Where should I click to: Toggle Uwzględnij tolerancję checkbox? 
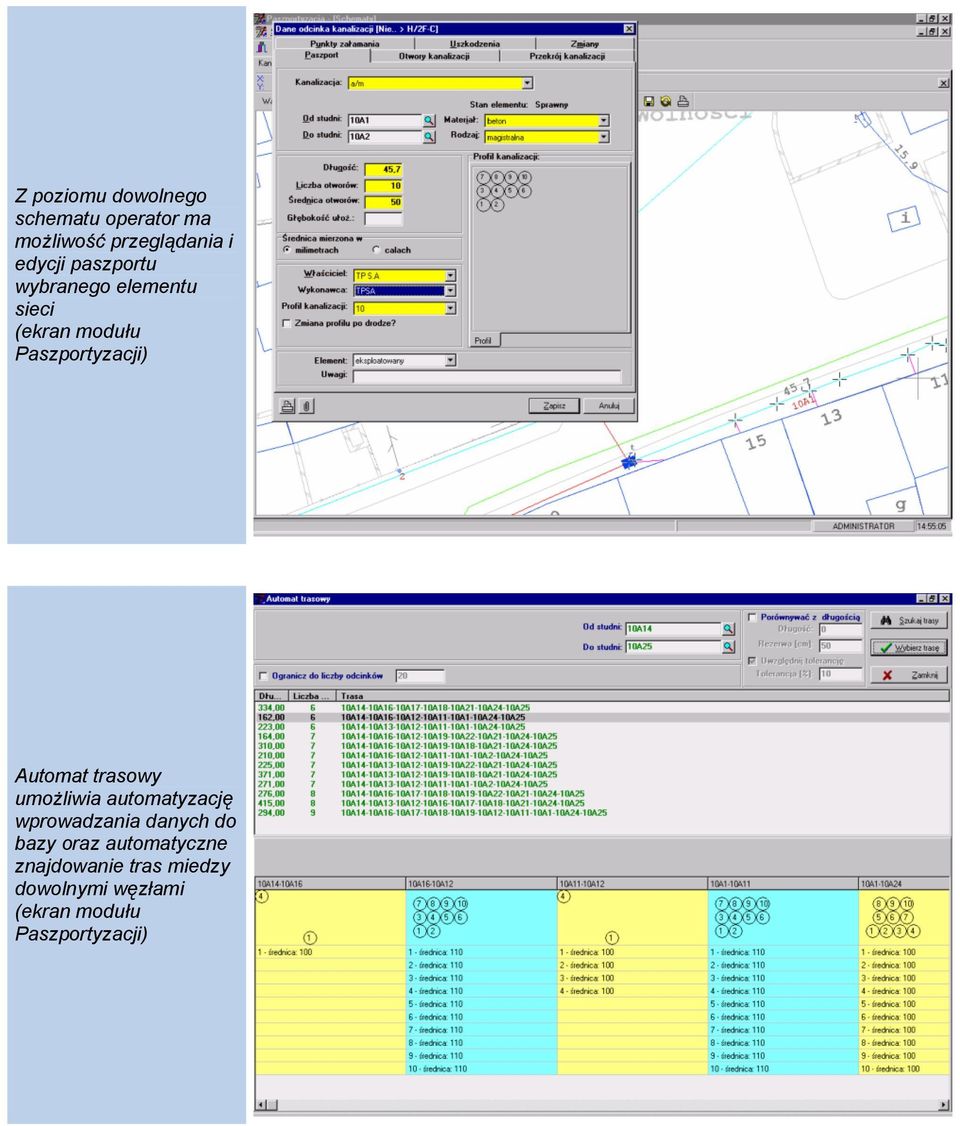click(752, 661)
